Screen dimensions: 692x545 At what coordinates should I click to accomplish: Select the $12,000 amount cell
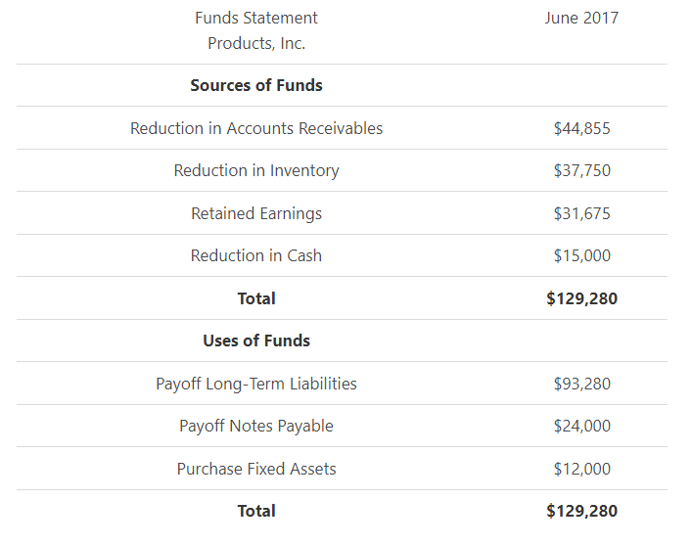point(581,469)
